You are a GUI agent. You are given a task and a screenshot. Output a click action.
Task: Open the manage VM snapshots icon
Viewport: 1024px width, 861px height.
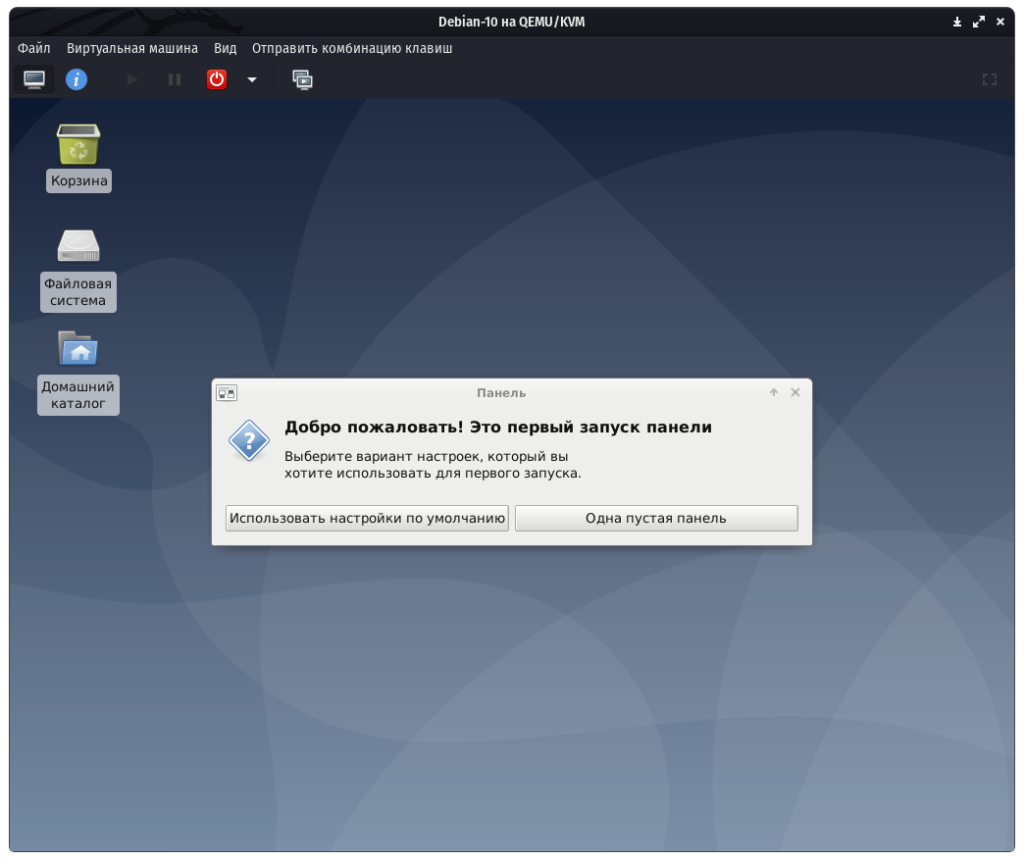(x=302, y=80)
